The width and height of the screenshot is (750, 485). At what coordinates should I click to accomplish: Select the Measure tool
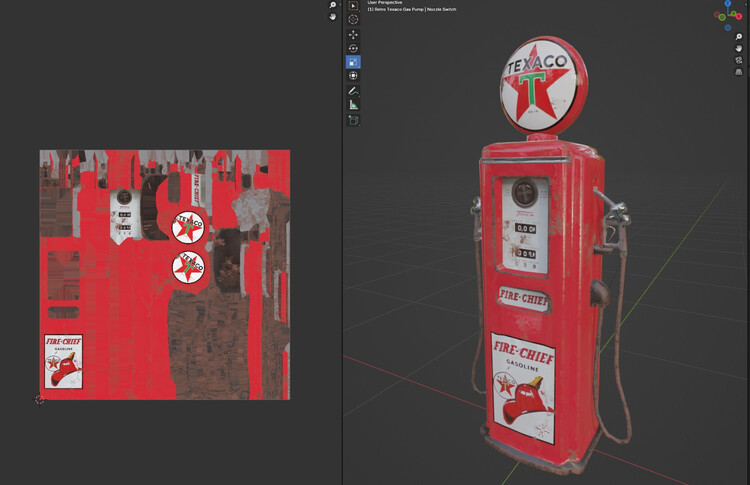353,105
